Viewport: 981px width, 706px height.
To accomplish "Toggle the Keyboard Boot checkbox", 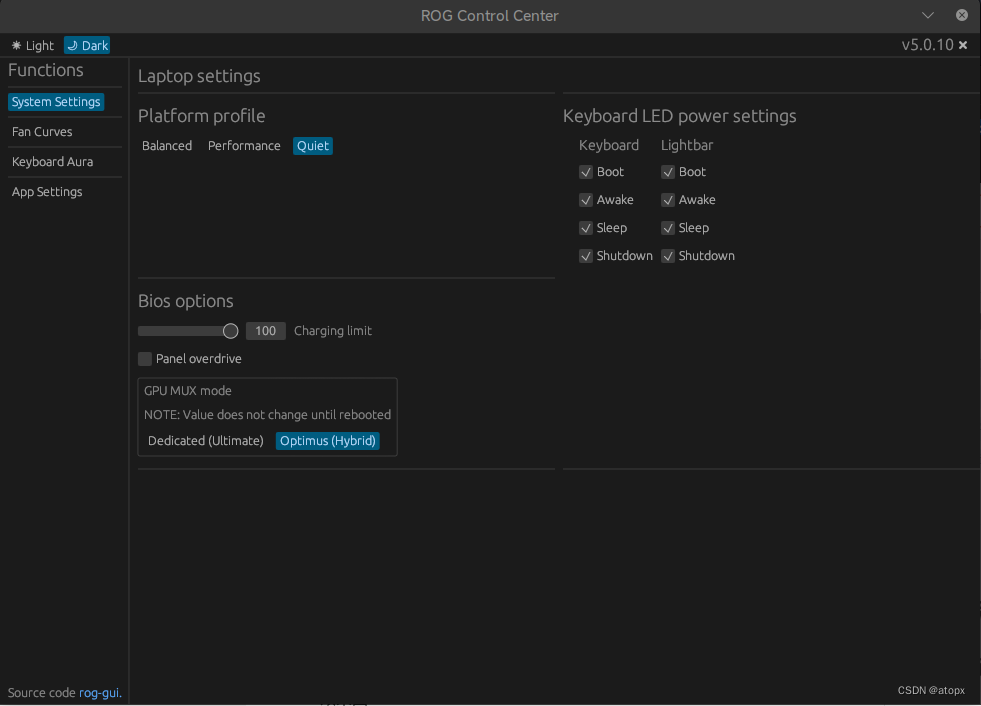I will point(586,172).
